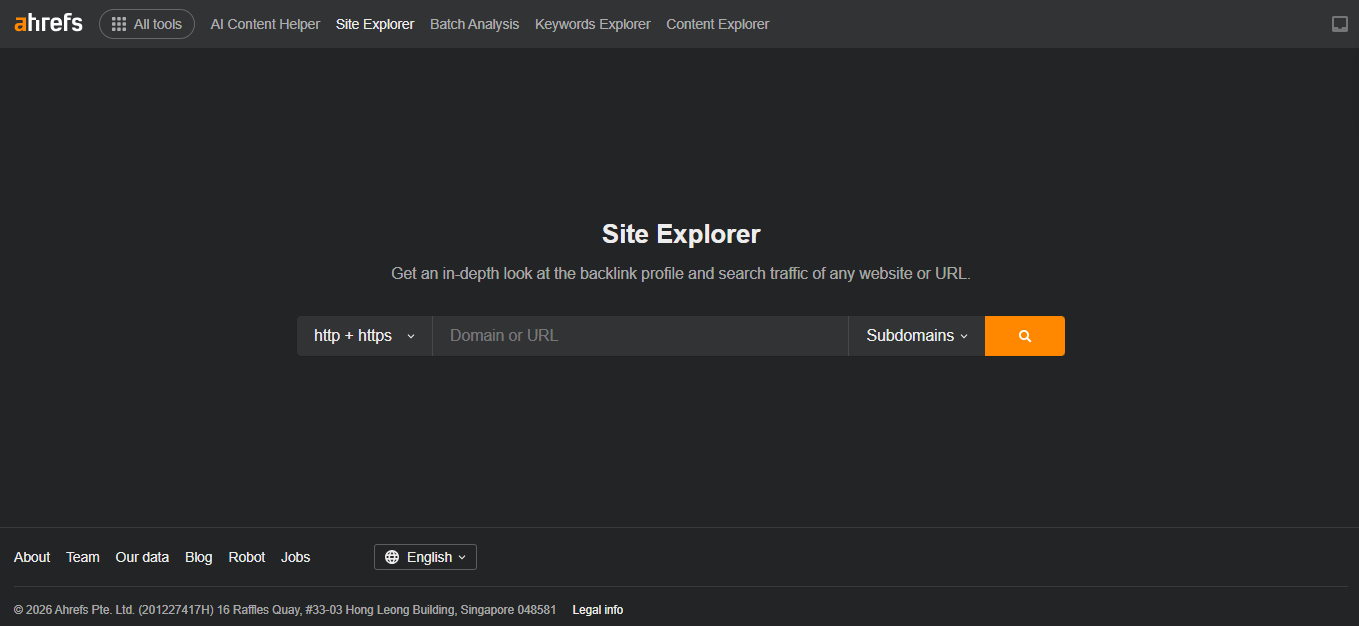The width and height of the screenshot is (1359, 626).
Task: Open the All tools grid menu
Action: point(147,24)
